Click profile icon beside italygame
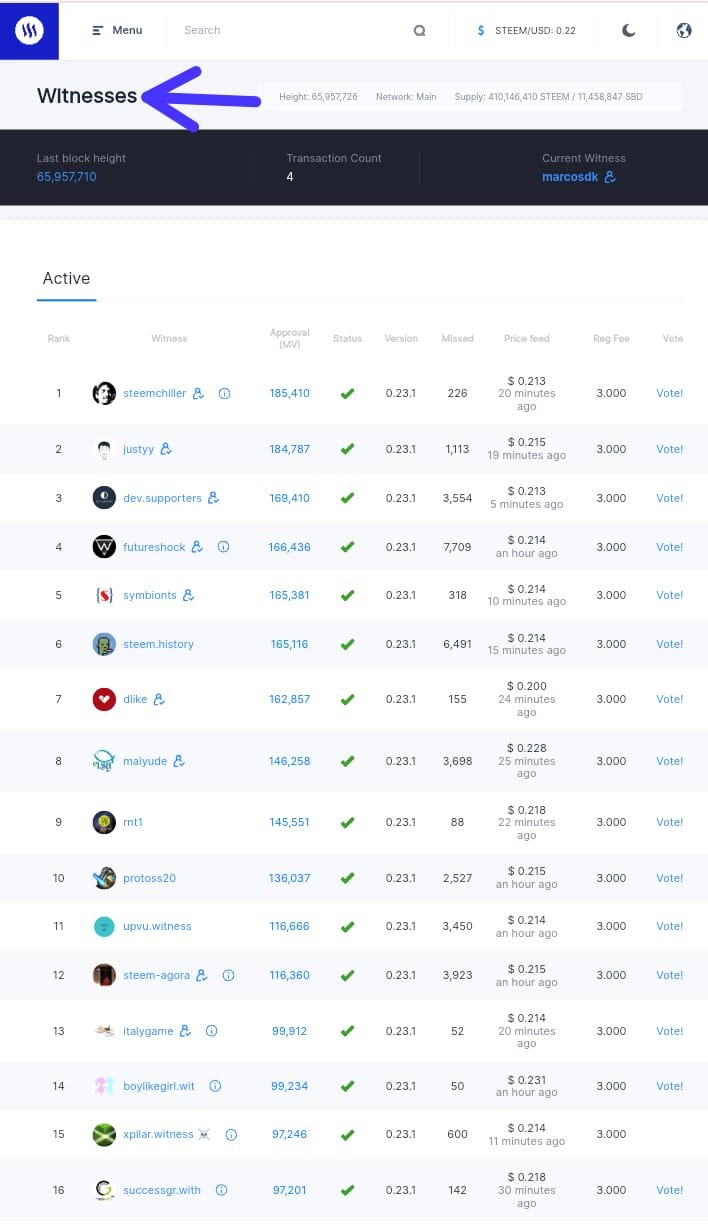The height and width of the screenshot is (1230, 708). (185, 1031)
